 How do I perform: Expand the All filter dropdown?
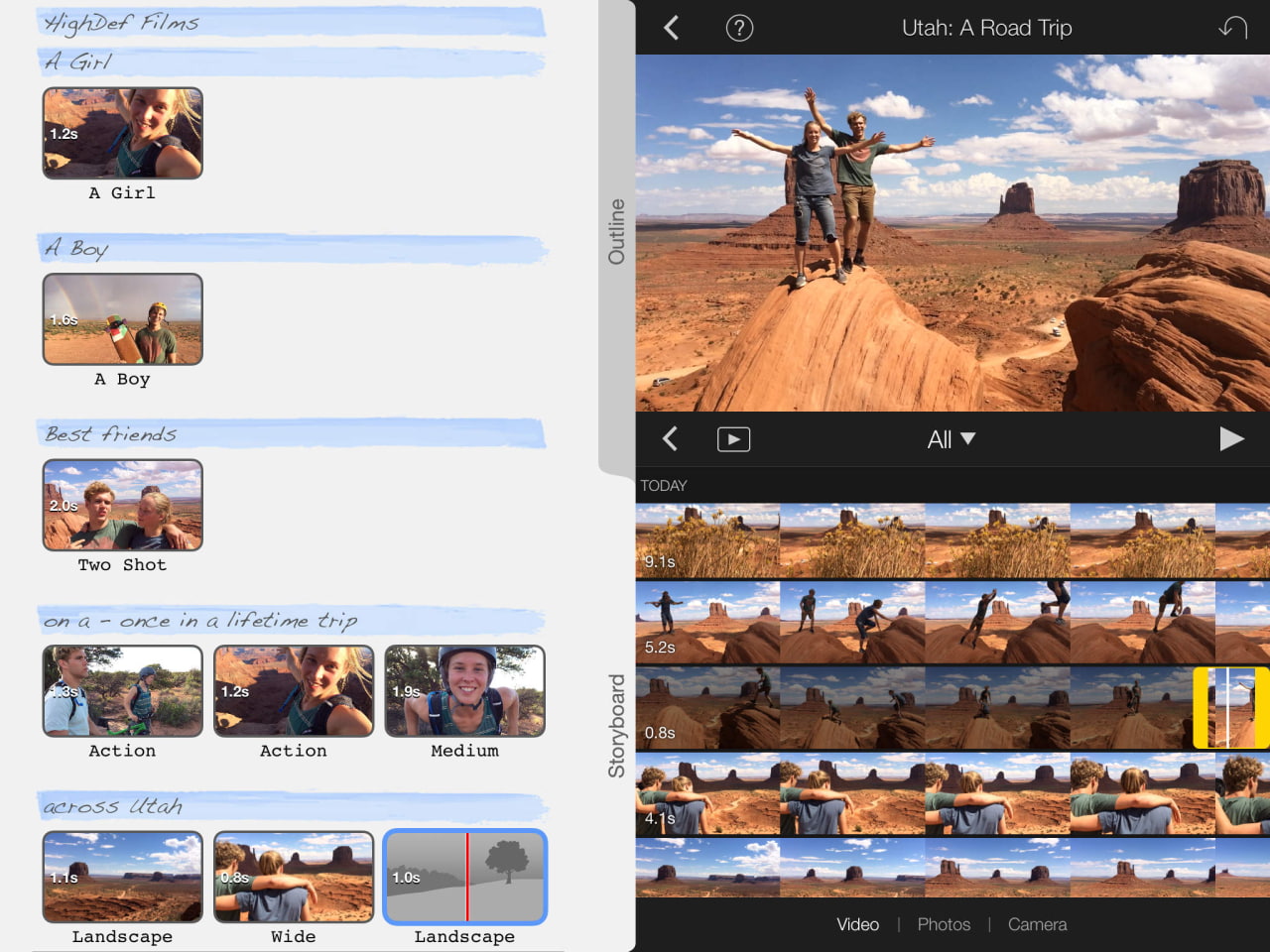tap(951, 439)
